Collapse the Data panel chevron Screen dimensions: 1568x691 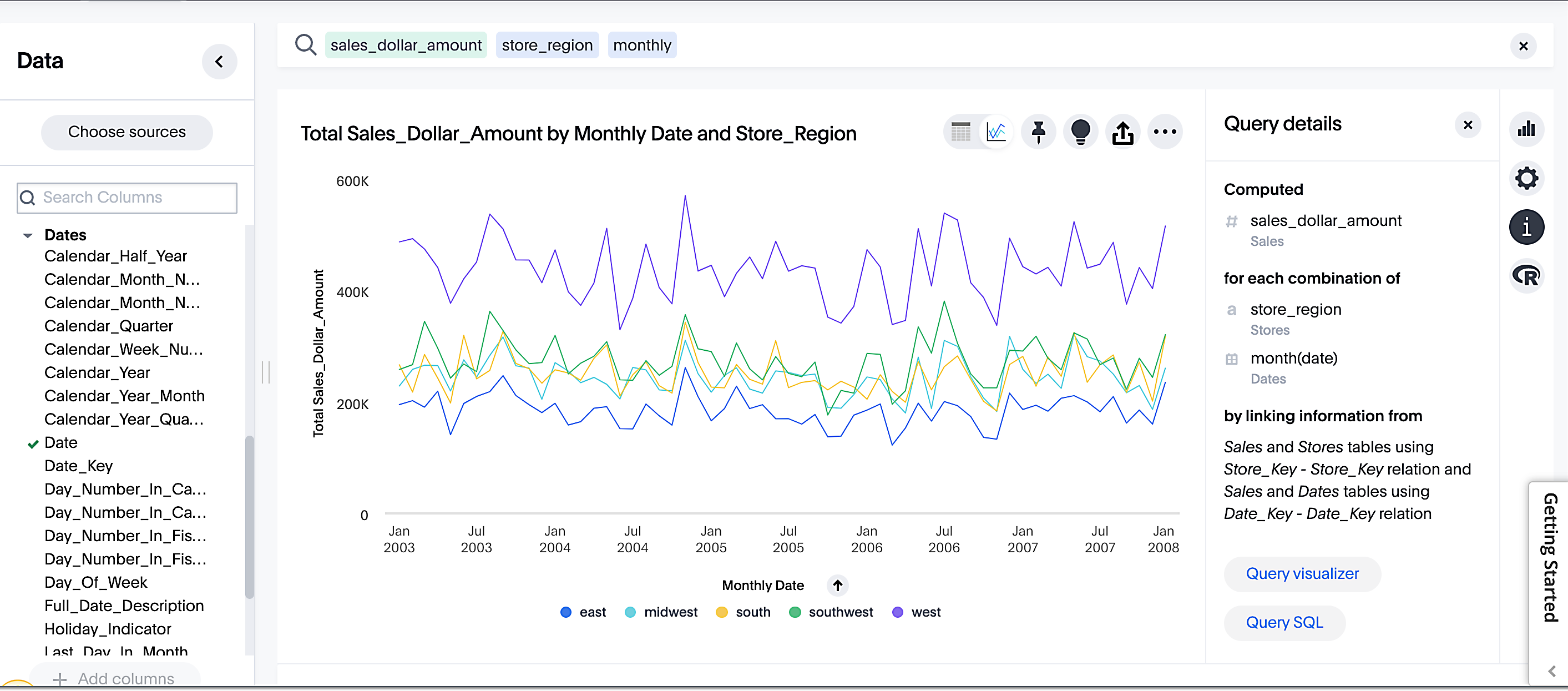point(219,62)
